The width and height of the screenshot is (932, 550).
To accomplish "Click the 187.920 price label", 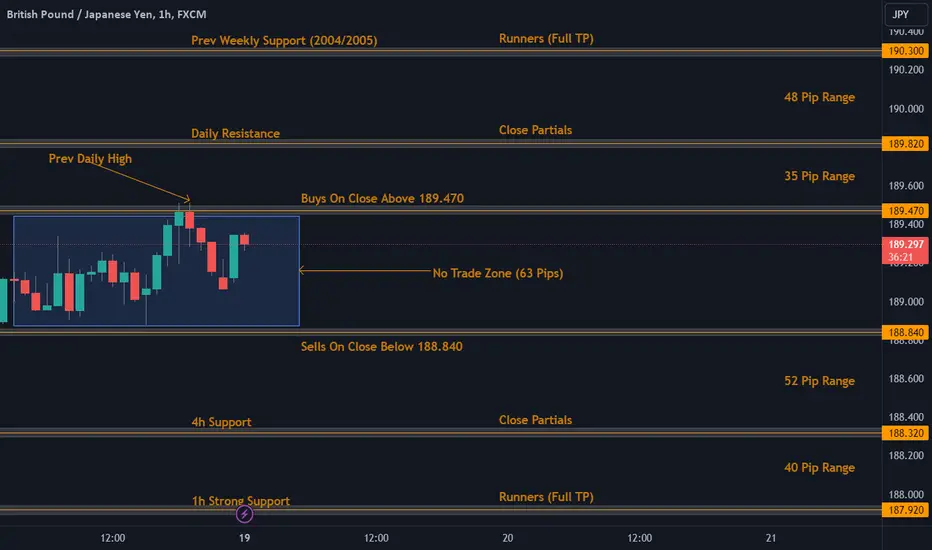I will point(905,510).
